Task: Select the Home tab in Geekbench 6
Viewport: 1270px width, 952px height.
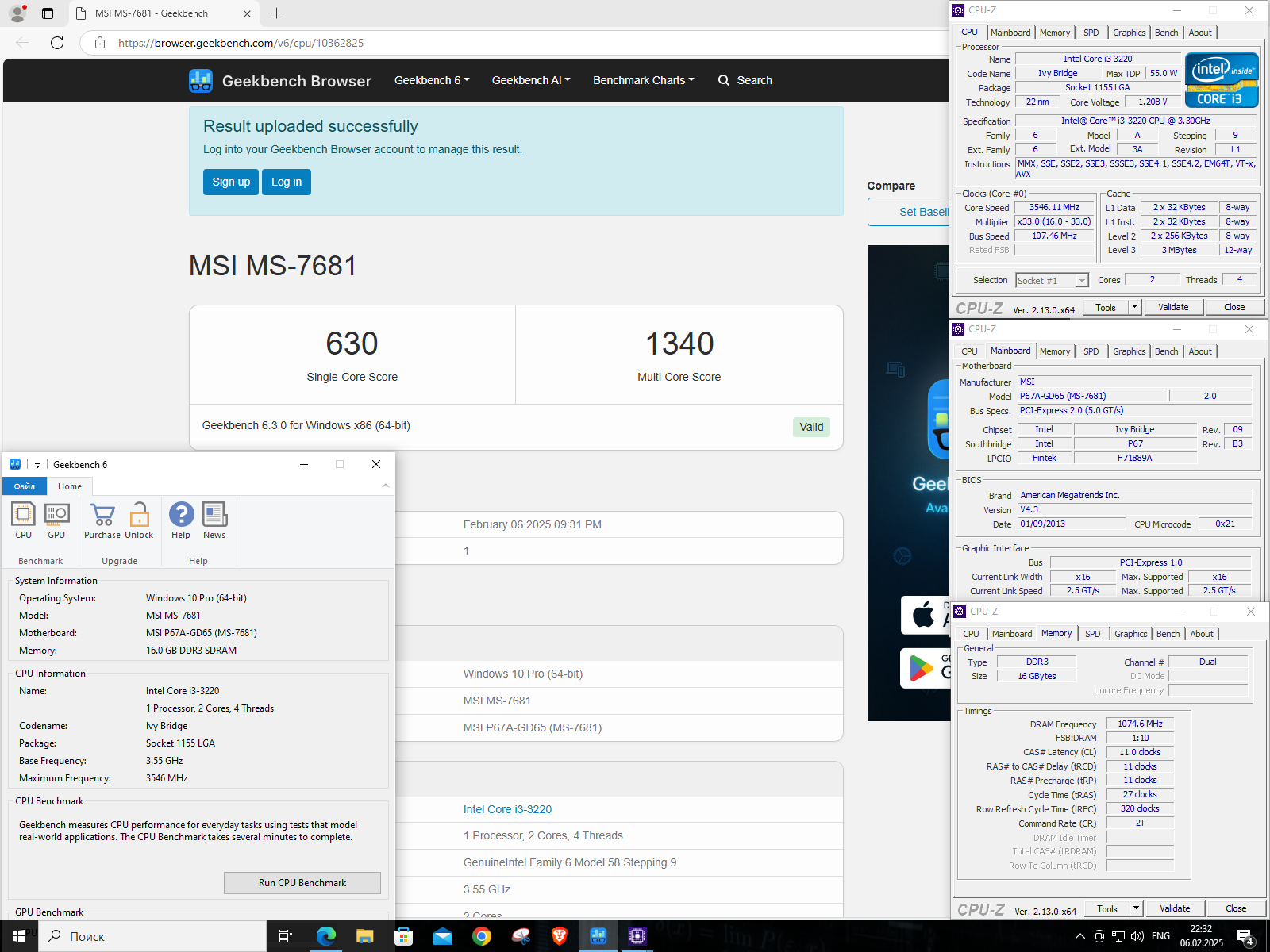Action: 70,486
